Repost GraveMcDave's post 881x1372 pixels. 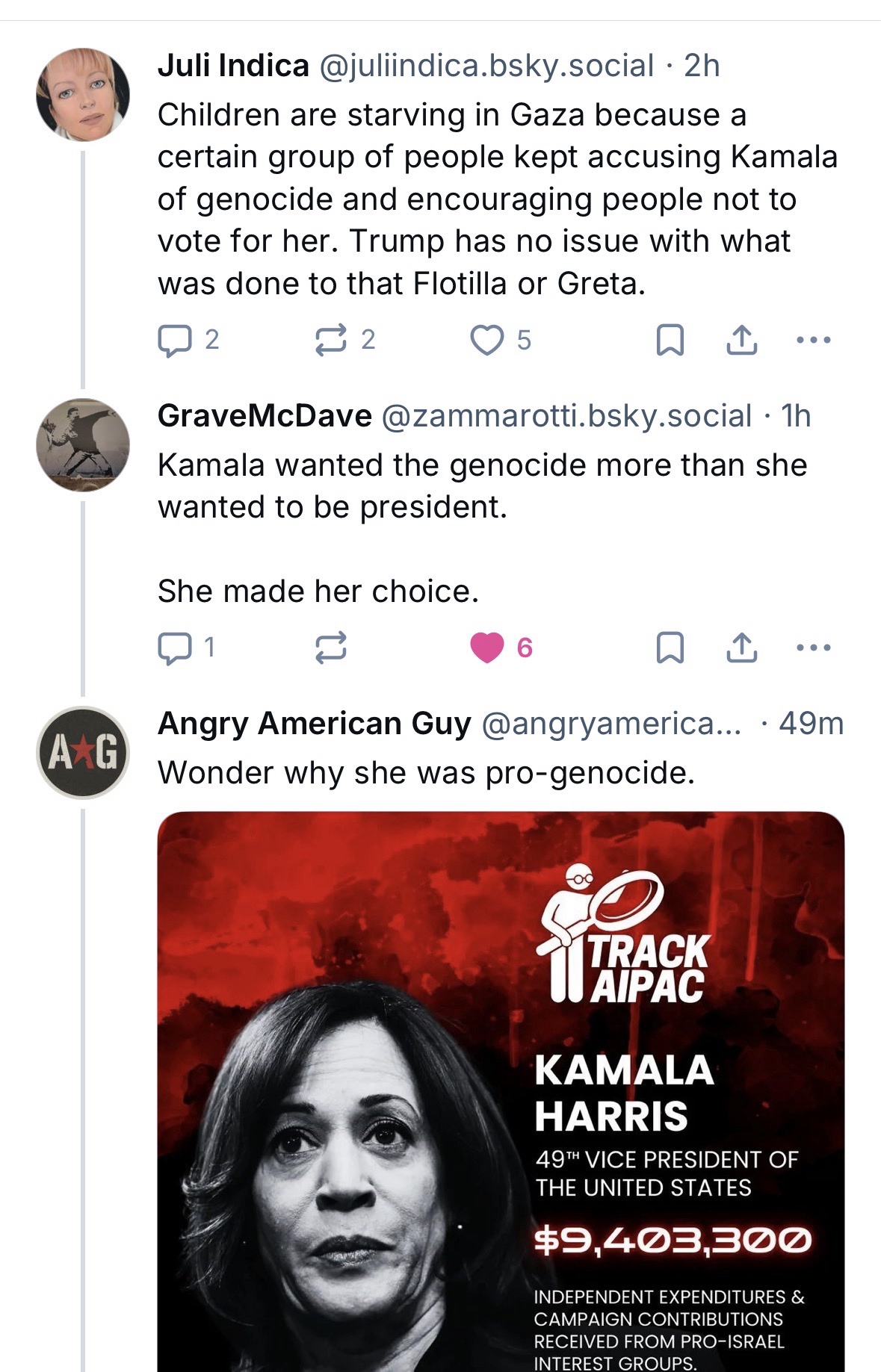click(x=330, y=648)
